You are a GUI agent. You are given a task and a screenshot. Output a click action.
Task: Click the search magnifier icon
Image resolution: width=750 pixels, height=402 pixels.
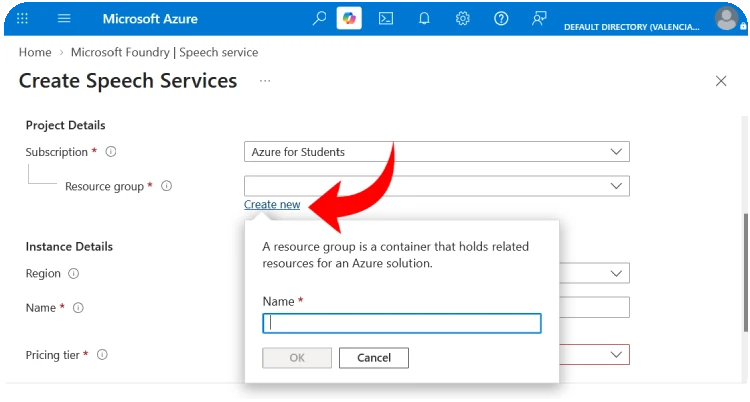319,19
